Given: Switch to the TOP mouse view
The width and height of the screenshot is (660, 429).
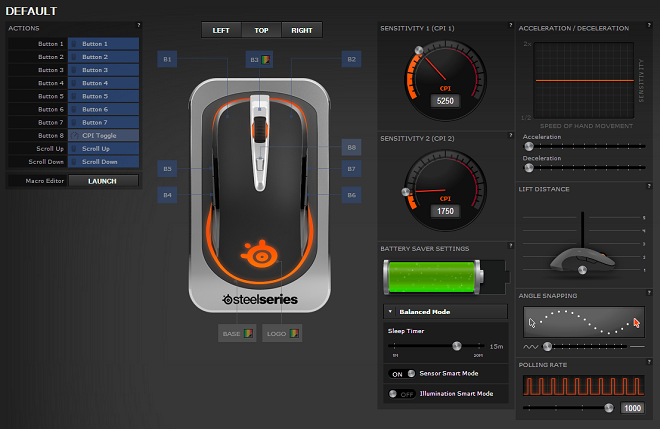Looking at the screenshot, I should click(261, 30).
